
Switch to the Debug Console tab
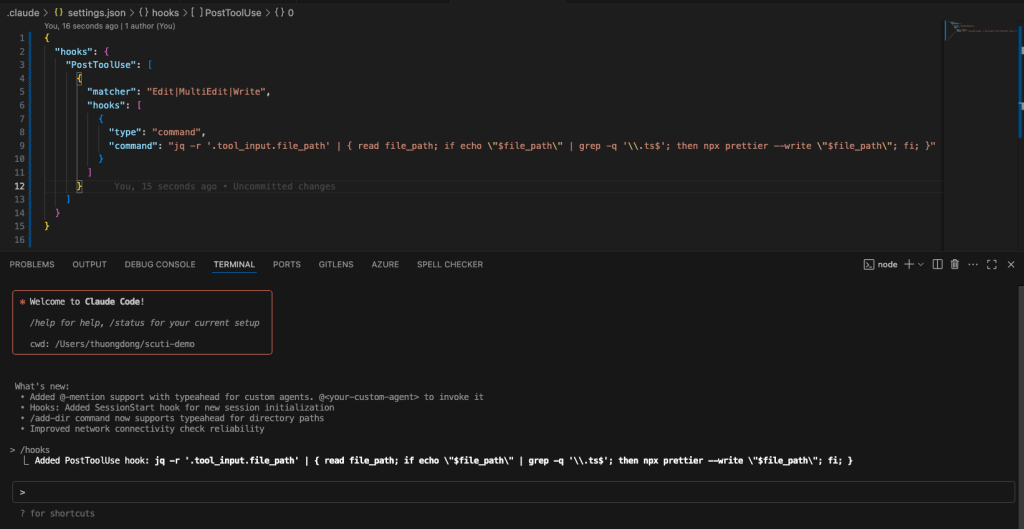160,264
